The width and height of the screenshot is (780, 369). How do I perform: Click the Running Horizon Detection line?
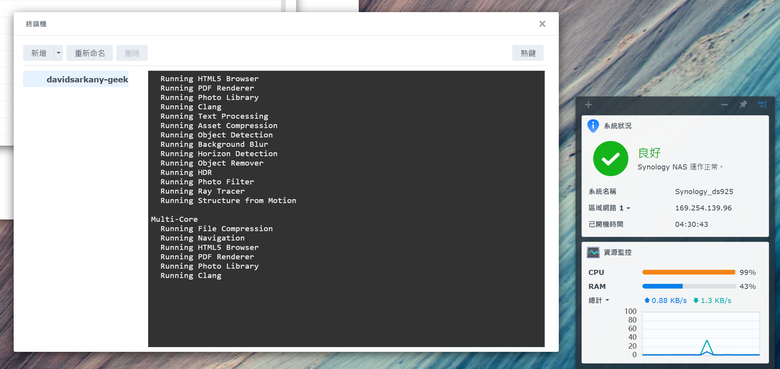tap(218, 154)
